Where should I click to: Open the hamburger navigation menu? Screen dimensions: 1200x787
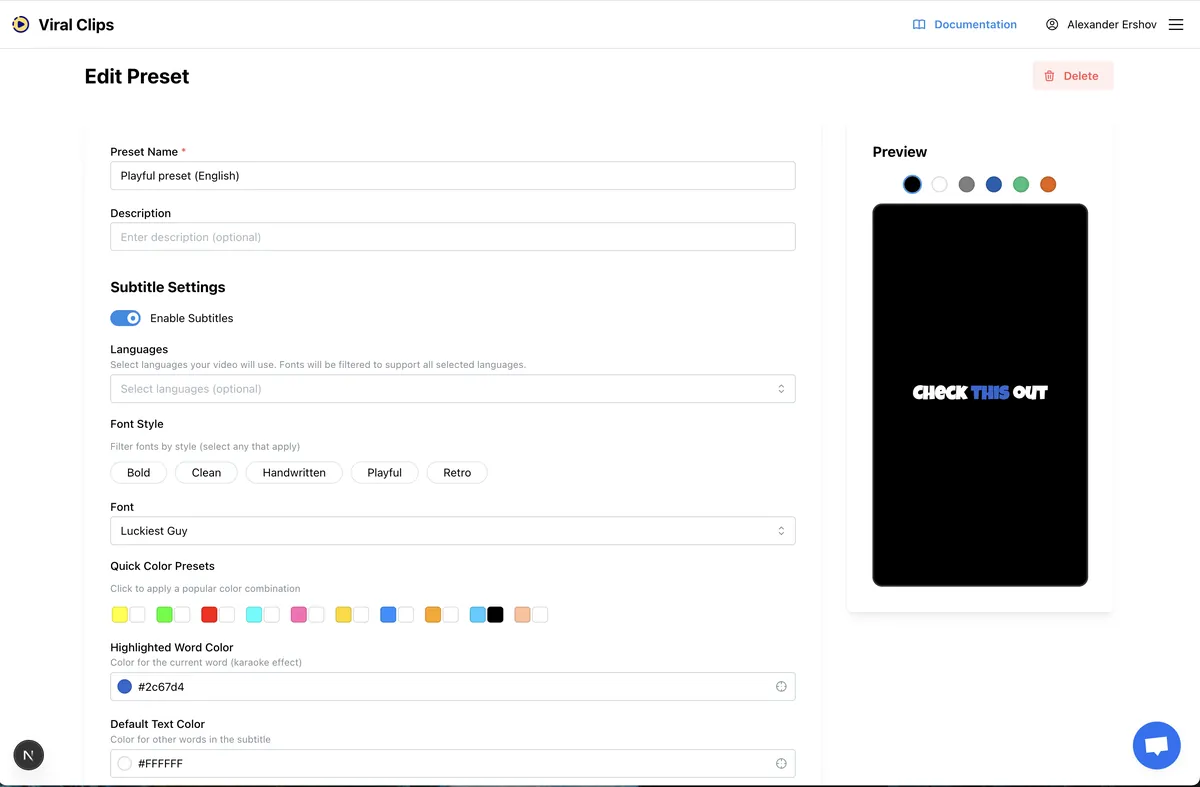[1176, 24]
